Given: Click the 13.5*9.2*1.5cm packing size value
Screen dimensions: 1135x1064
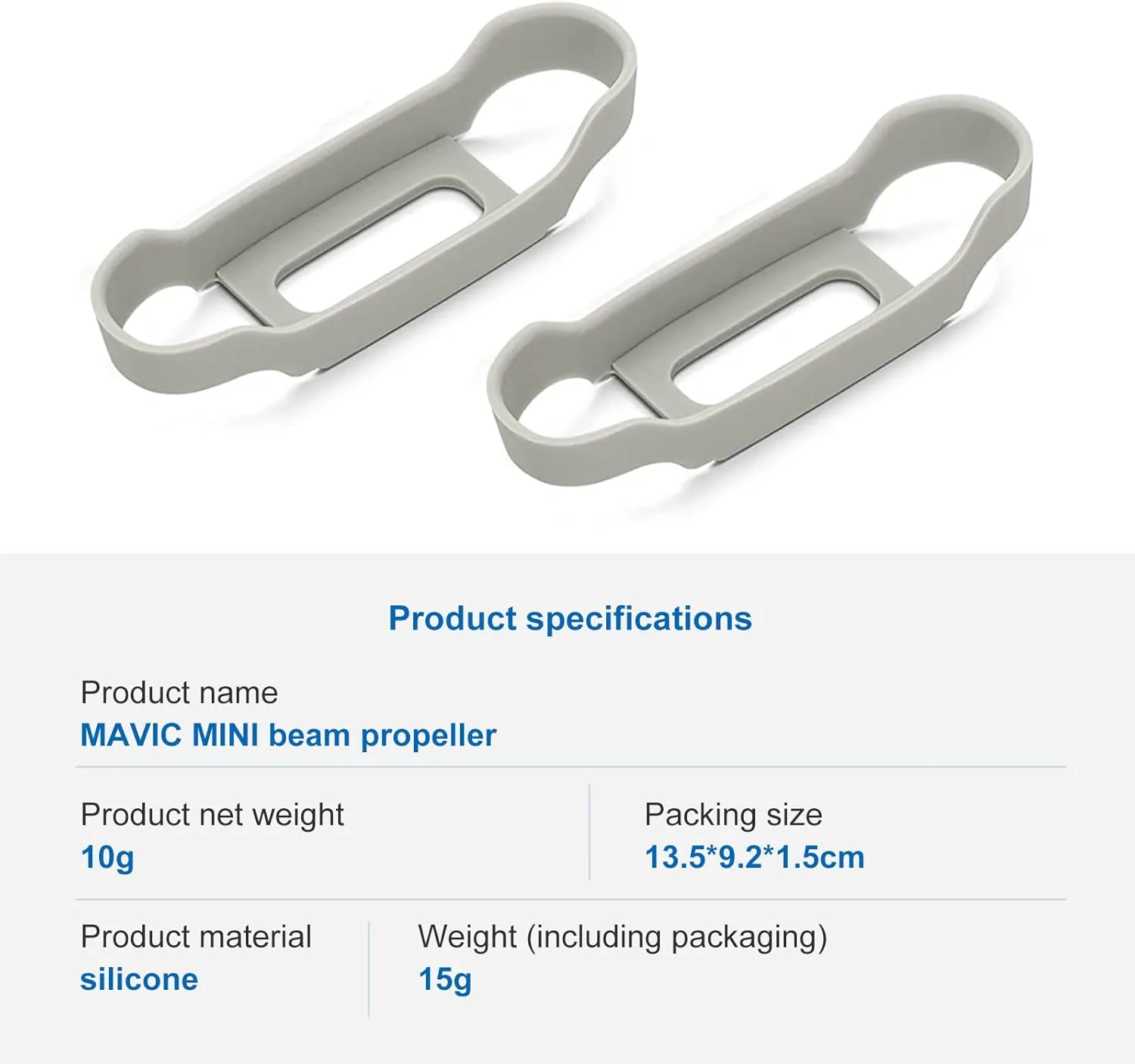Looking at the screenshot, I should 754,858.
